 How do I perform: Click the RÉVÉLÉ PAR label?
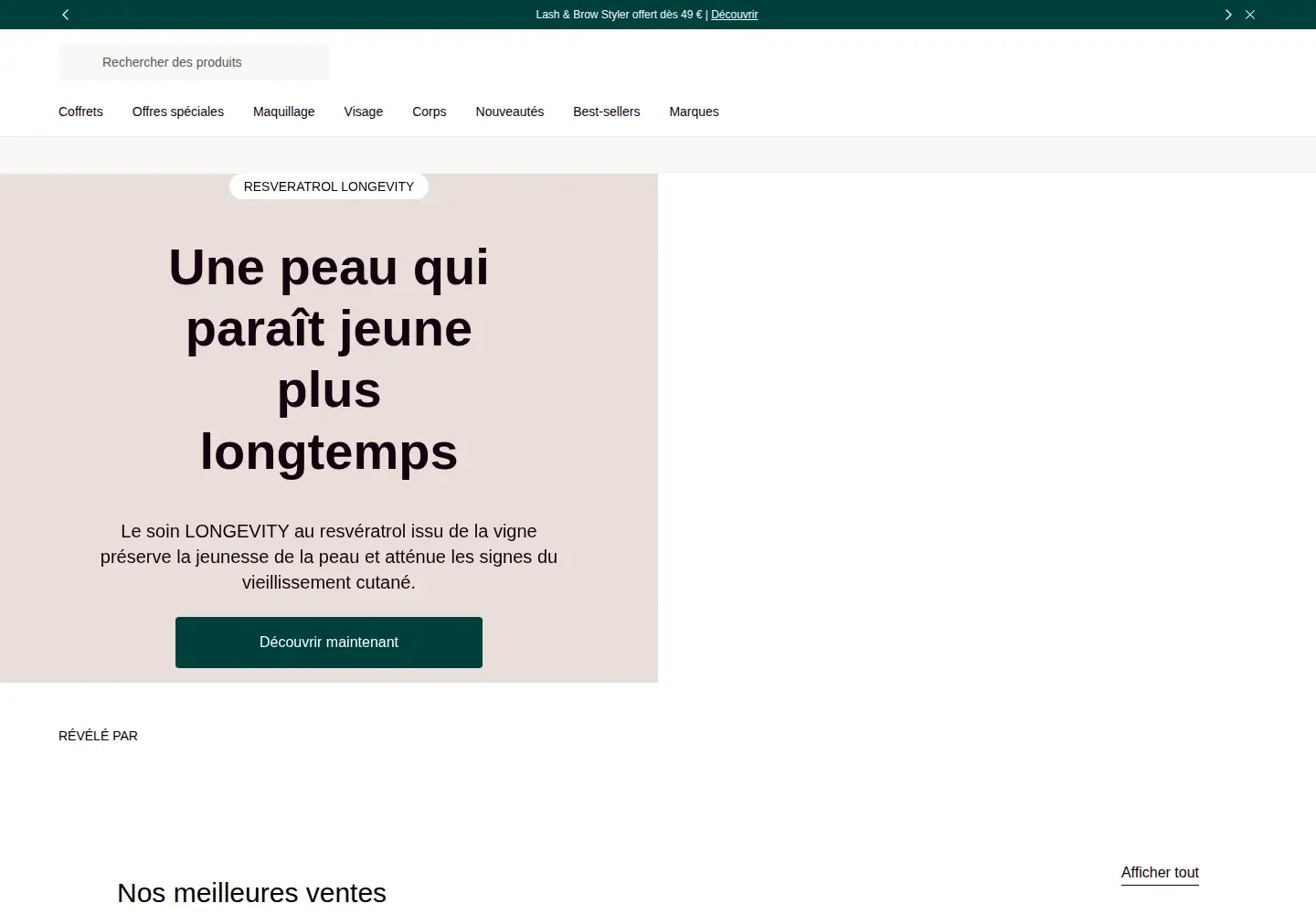tap(98, 736)
